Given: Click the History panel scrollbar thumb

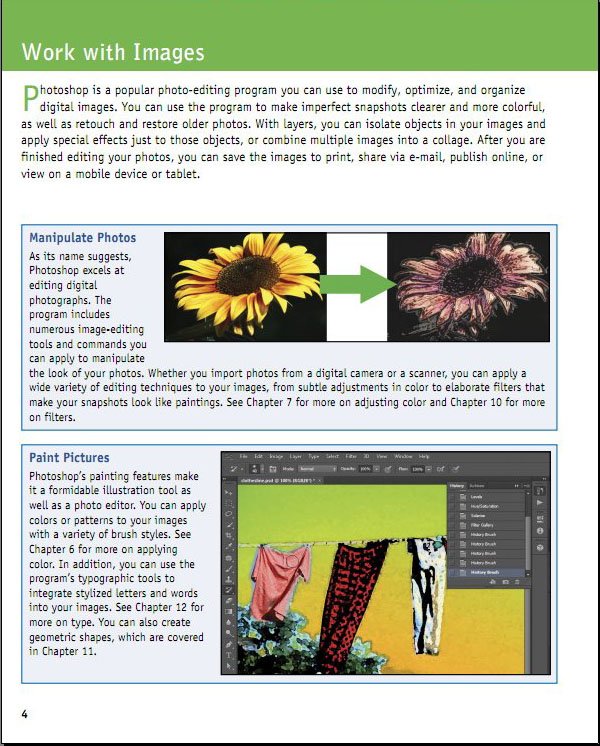Looking at the screenshot, I should [528, 543].
